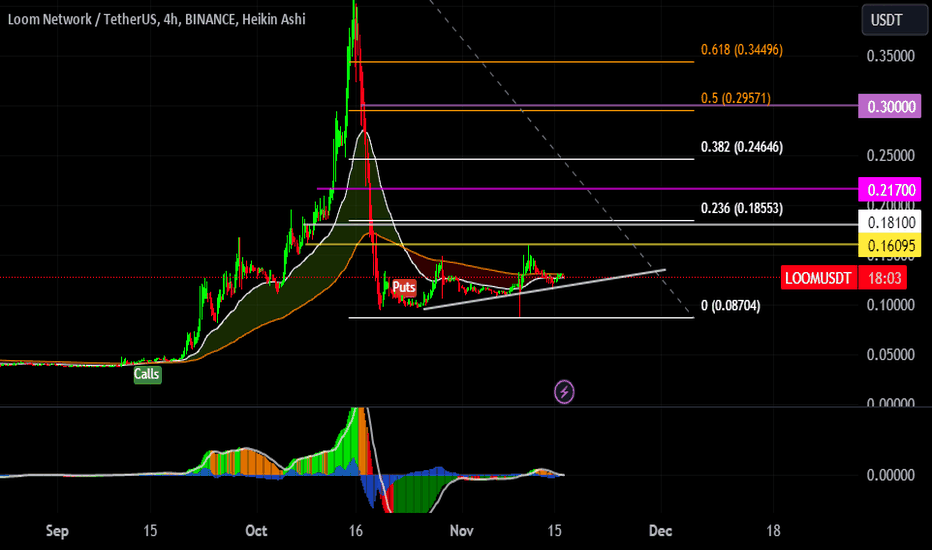Select the yellow 0.16095 price label
Viewport: 932px width, 550px height.
[x=890, y=246]
